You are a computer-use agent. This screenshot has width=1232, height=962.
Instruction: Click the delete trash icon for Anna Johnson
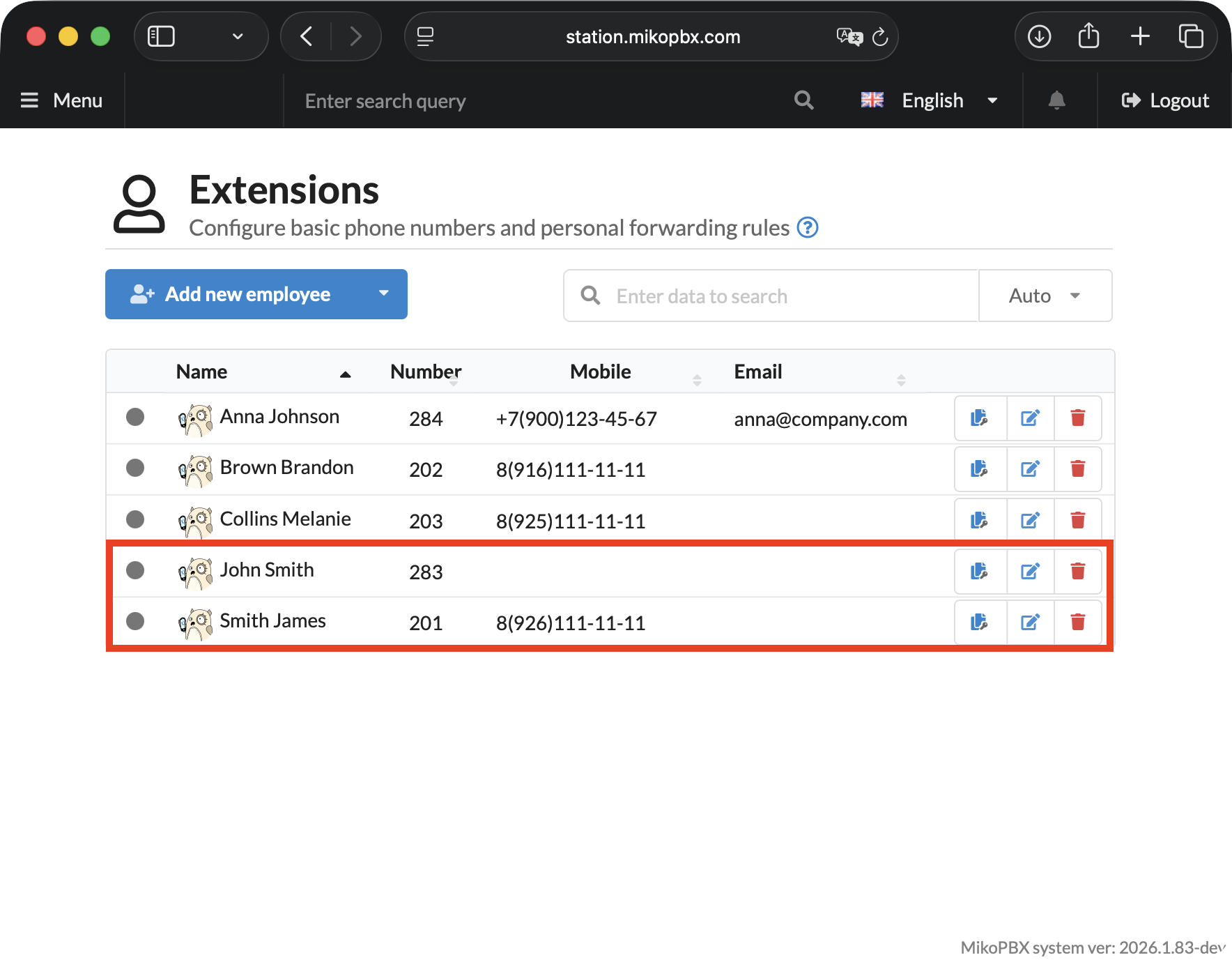click(x=1077, y=418)
